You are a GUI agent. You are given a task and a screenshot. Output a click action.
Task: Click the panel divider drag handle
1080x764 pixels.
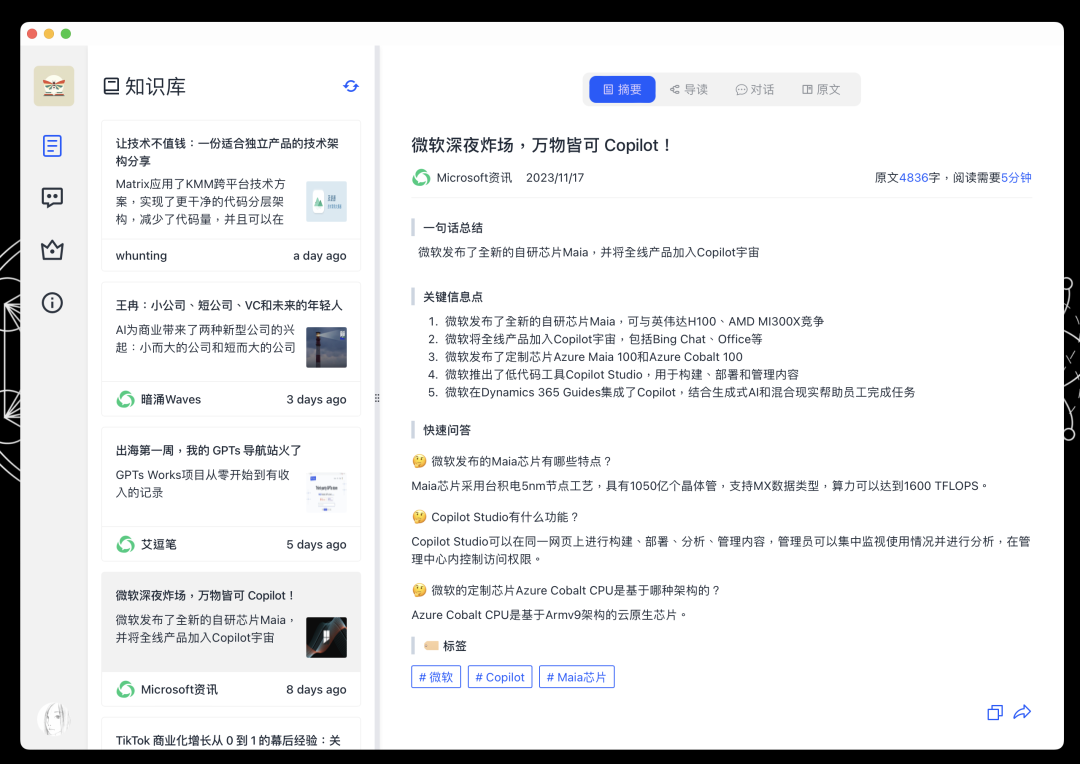point(377,398)
